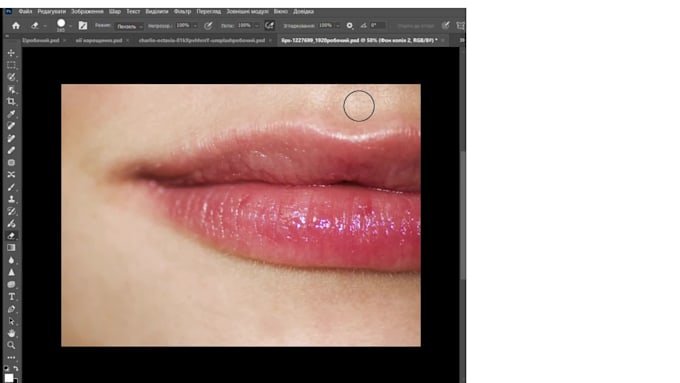Select the Gradient tool
Screen dimensions: 680x383
pos(11,248)
